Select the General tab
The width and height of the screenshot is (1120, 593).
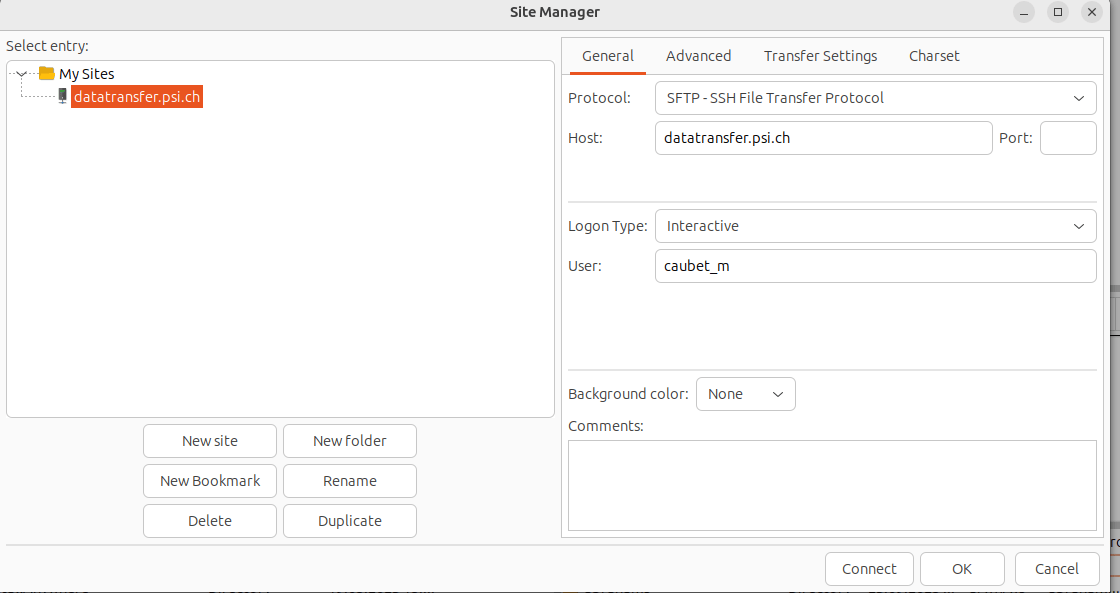608,56
